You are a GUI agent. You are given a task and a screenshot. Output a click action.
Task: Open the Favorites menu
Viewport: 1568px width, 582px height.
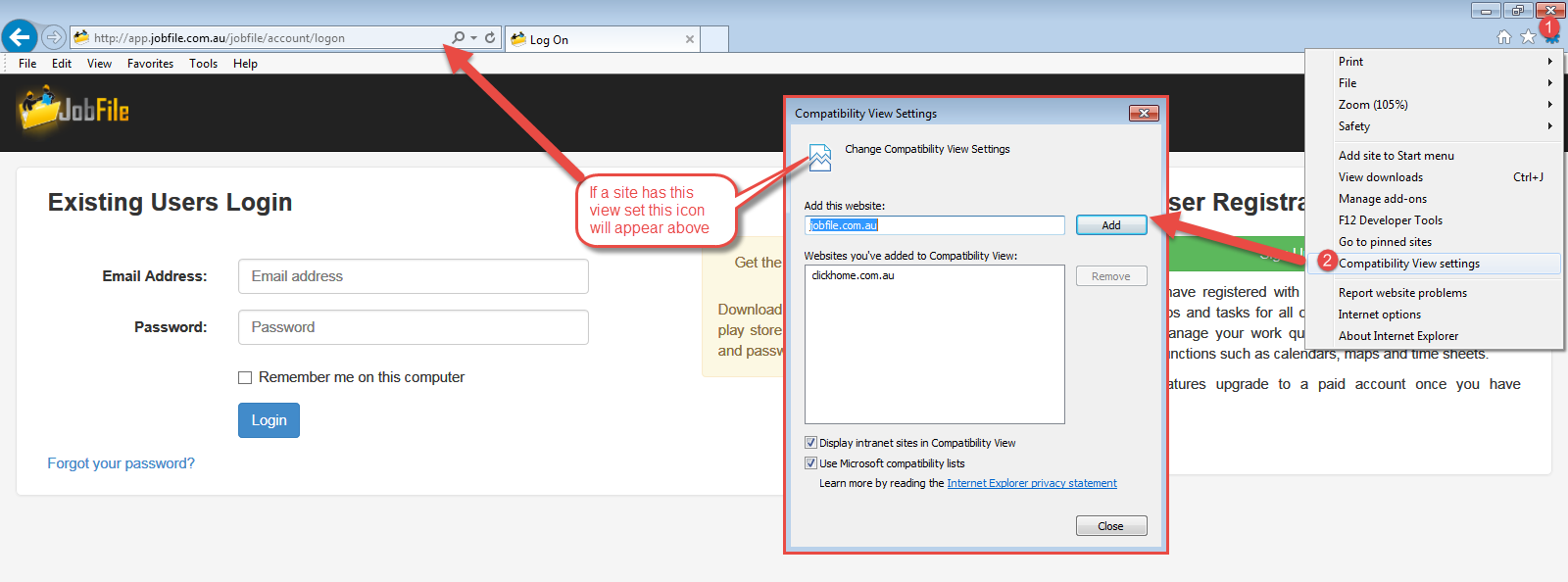(x=150, y=64)
